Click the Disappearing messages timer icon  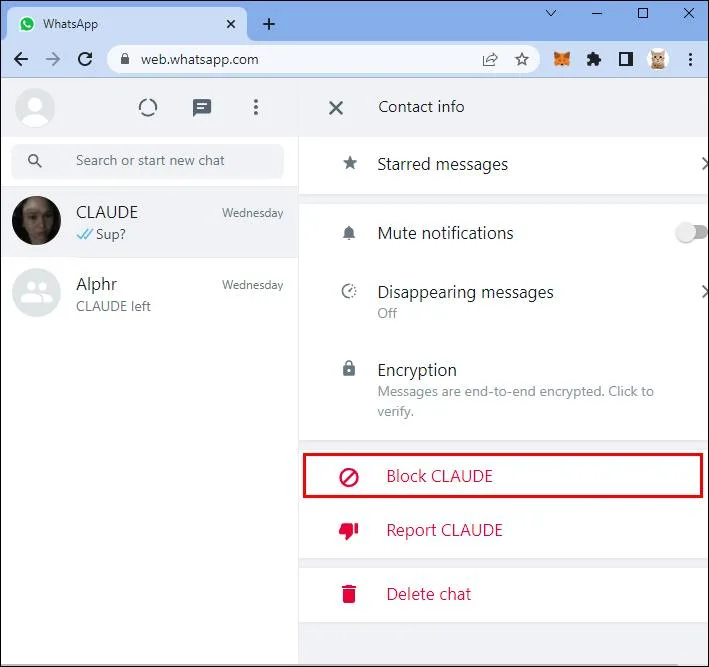pos(349,292)
